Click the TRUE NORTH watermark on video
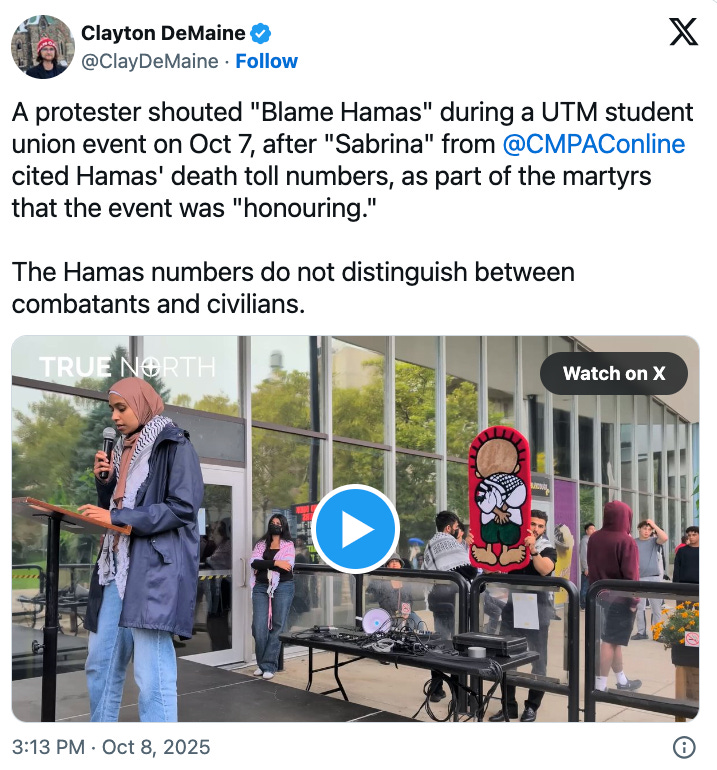The height and width of the screenshot is (770, 717). point(127,367)
